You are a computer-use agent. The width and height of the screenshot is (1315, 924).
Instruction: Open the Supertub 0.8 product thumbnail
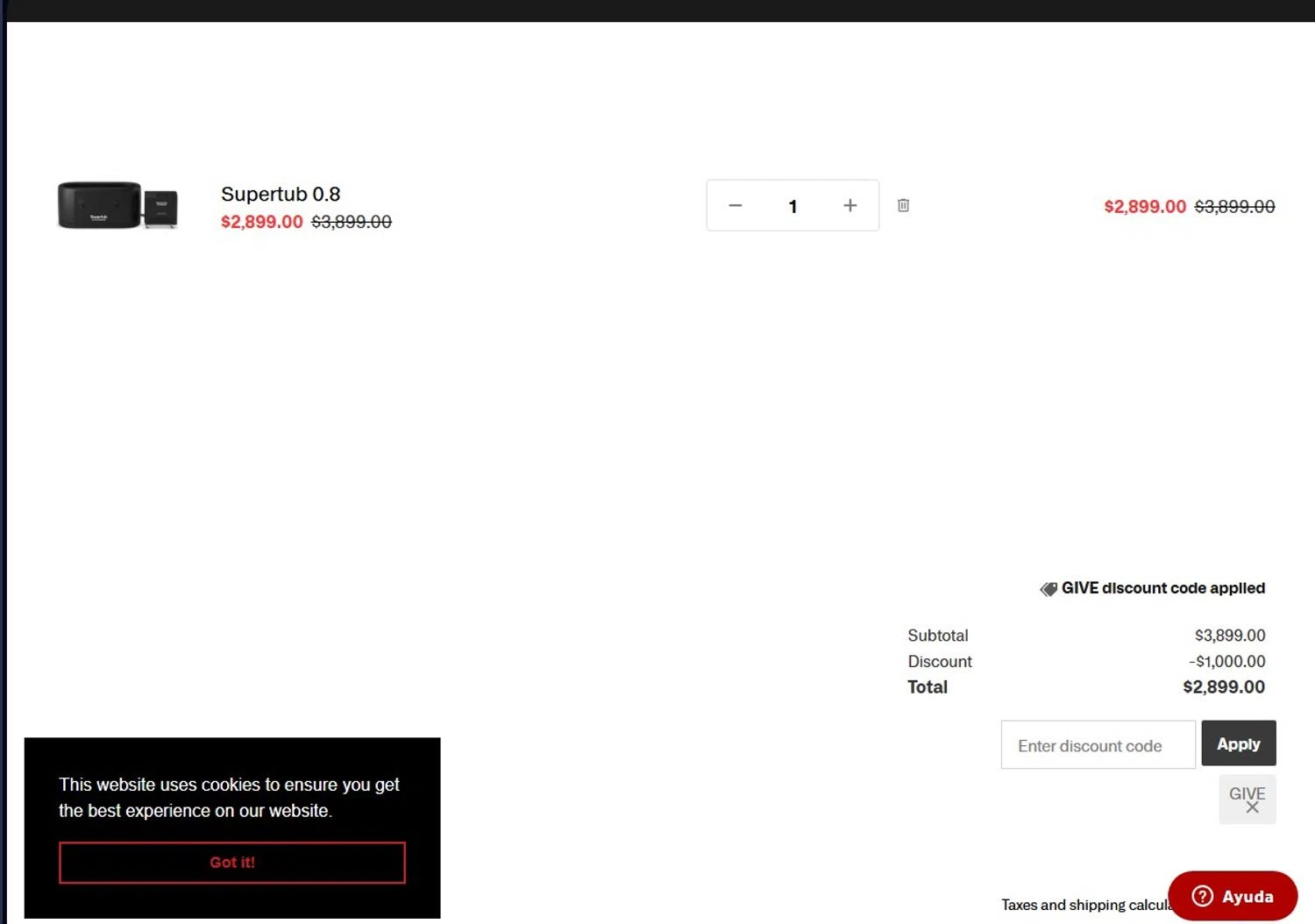tap(117, 205)
